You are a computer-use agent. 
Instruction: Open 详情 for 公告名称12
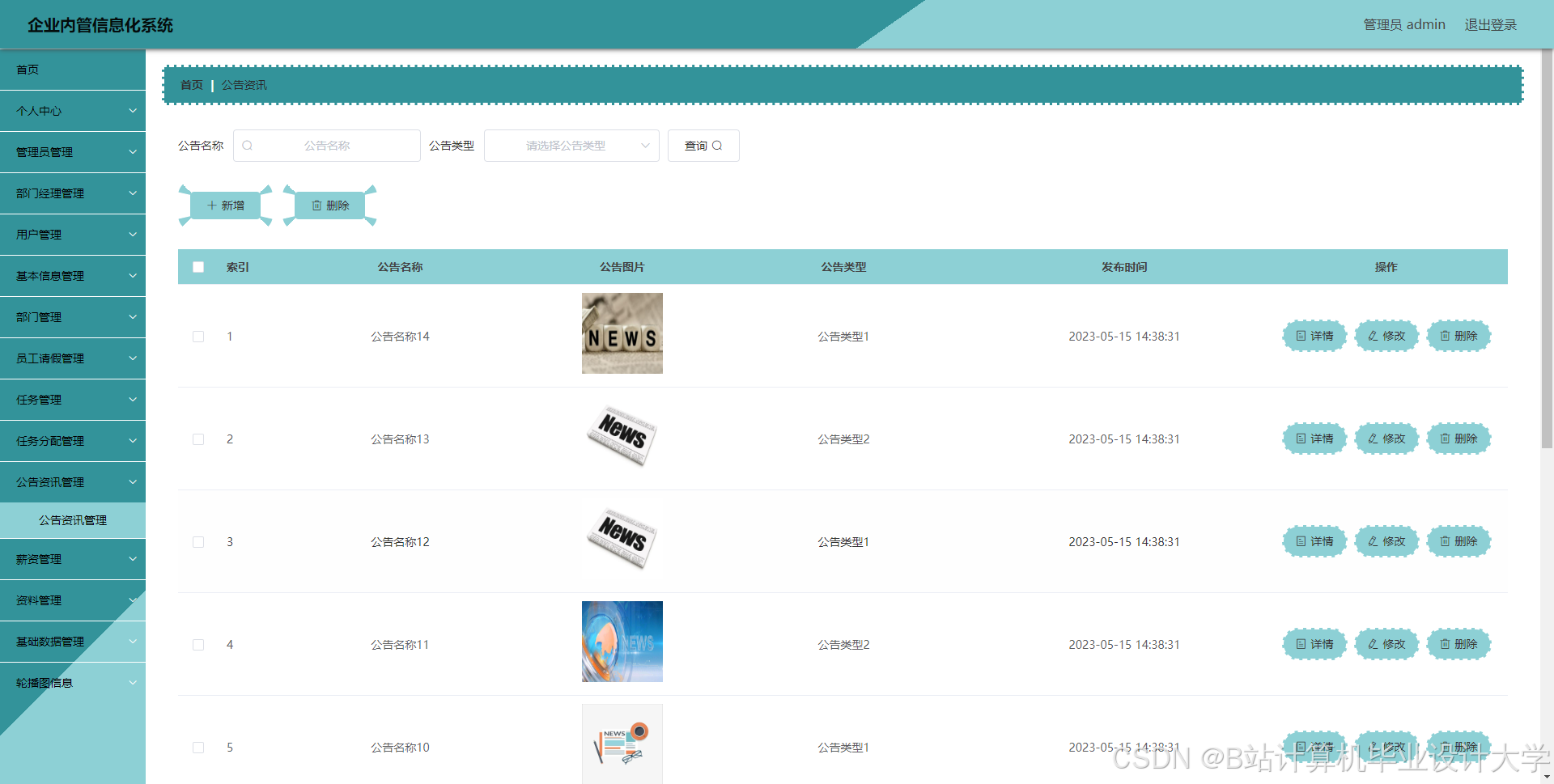[1314, 541]
